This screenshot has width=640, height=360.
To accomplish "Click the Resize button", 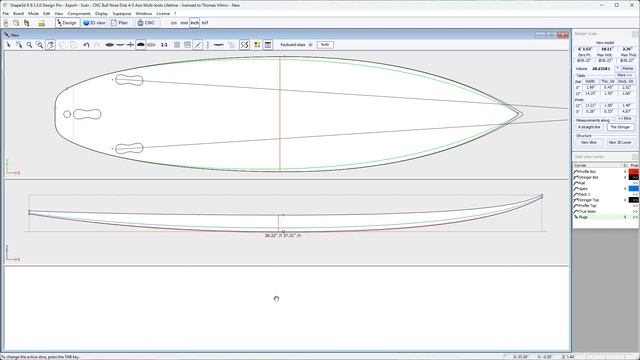I will tap(628, 68).
